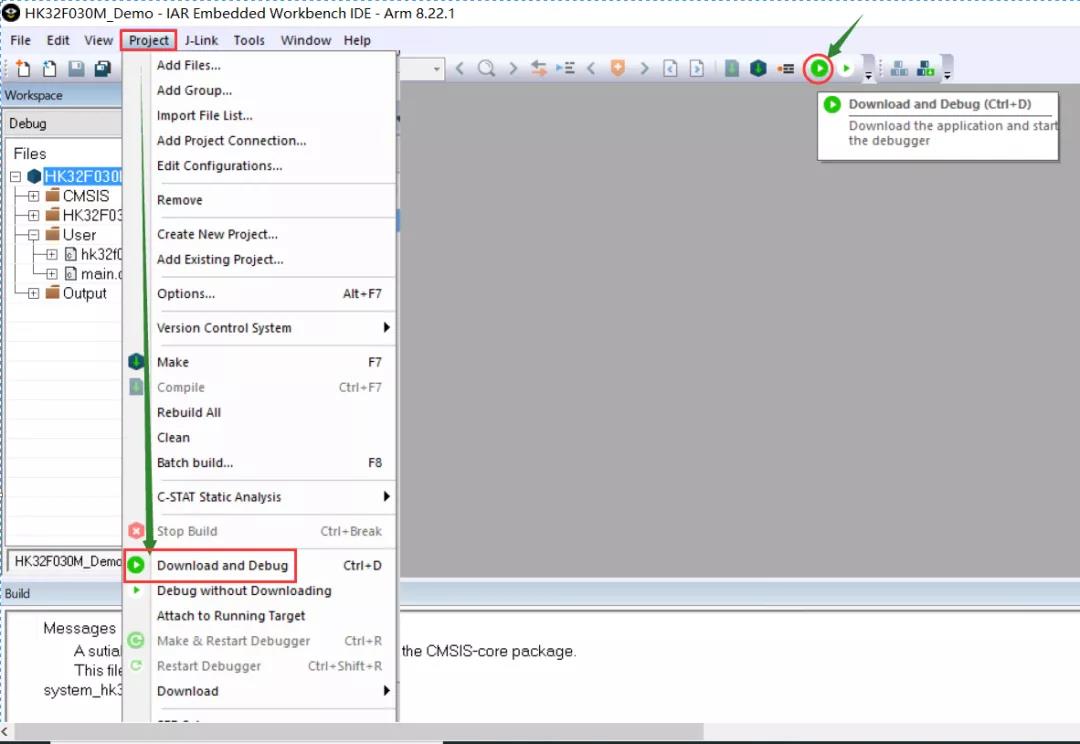Image resolution: width=1080 pixels, height=744 pixels.
Task: Open the Window menu
Action: [306, 41]
